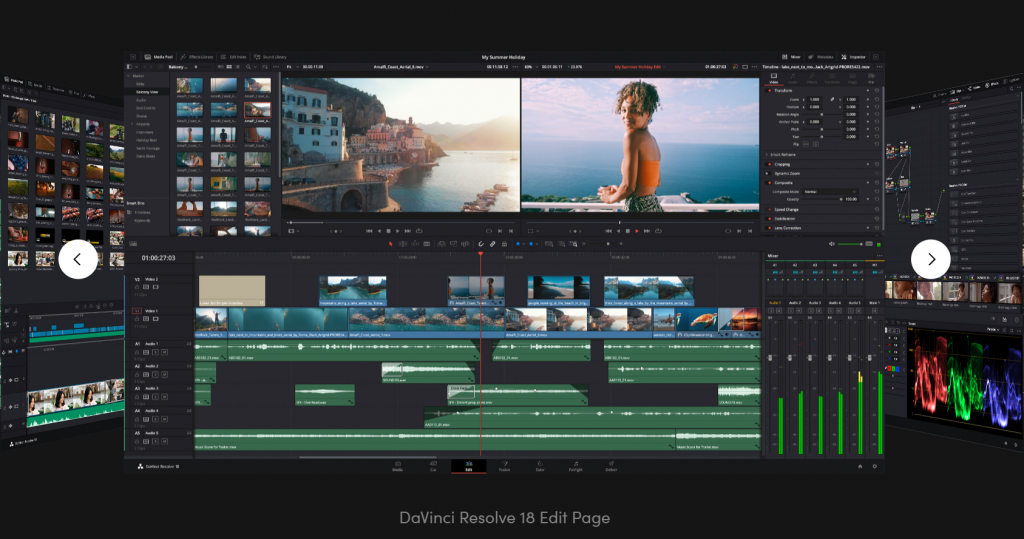This screenshot has width=1024, height=539.
Task: Show the previous slide with left arrow
Action: [78, 259]
